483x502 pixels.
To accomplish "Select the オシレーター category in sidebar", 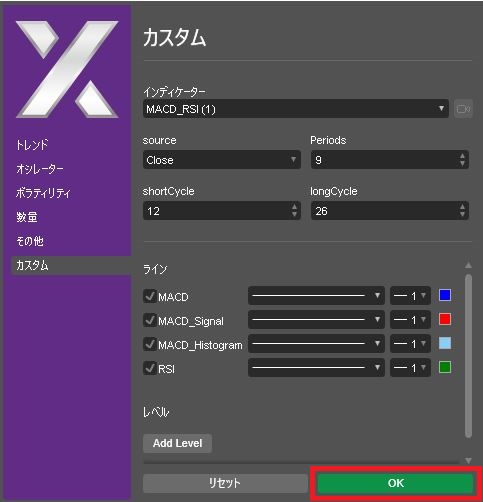I will coord(40,169).
